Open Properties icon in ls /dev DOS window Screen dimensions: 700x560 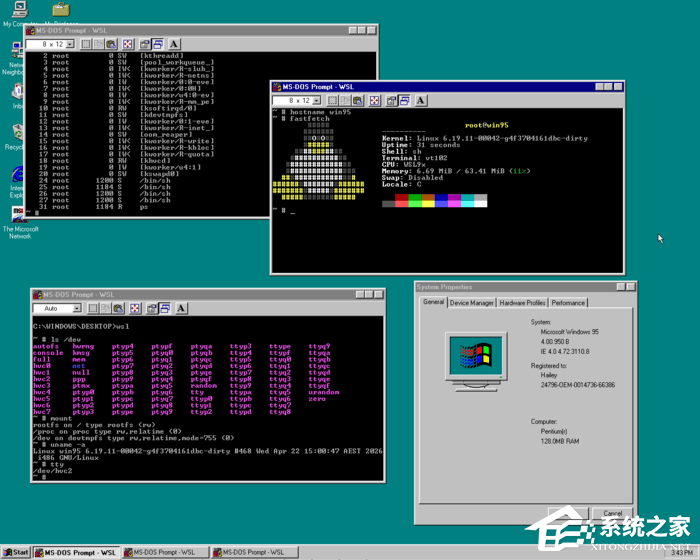pos(152,308)
